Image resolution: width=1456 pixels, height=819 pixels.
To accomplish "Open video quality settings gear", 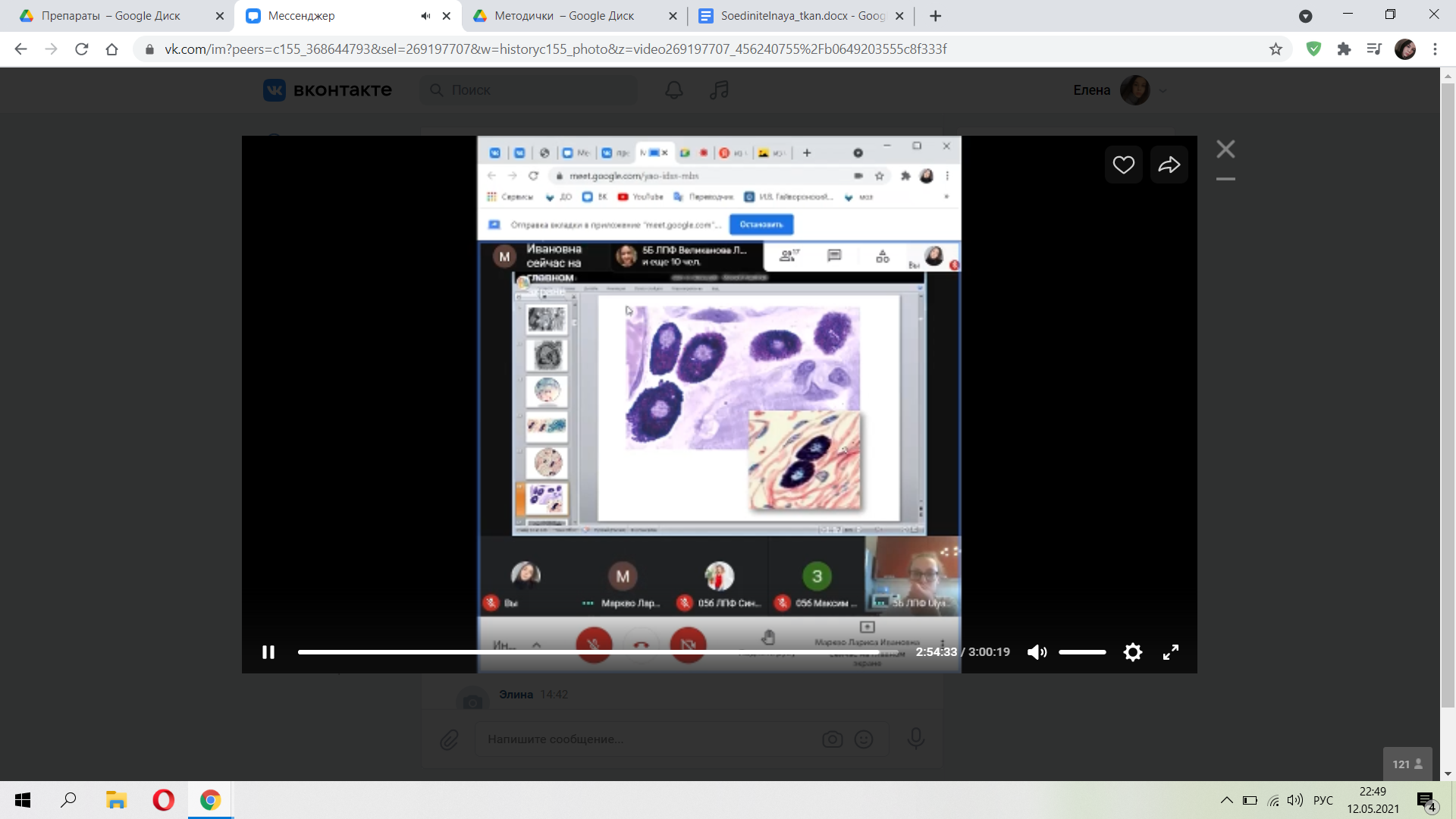I will (1133, 652).
